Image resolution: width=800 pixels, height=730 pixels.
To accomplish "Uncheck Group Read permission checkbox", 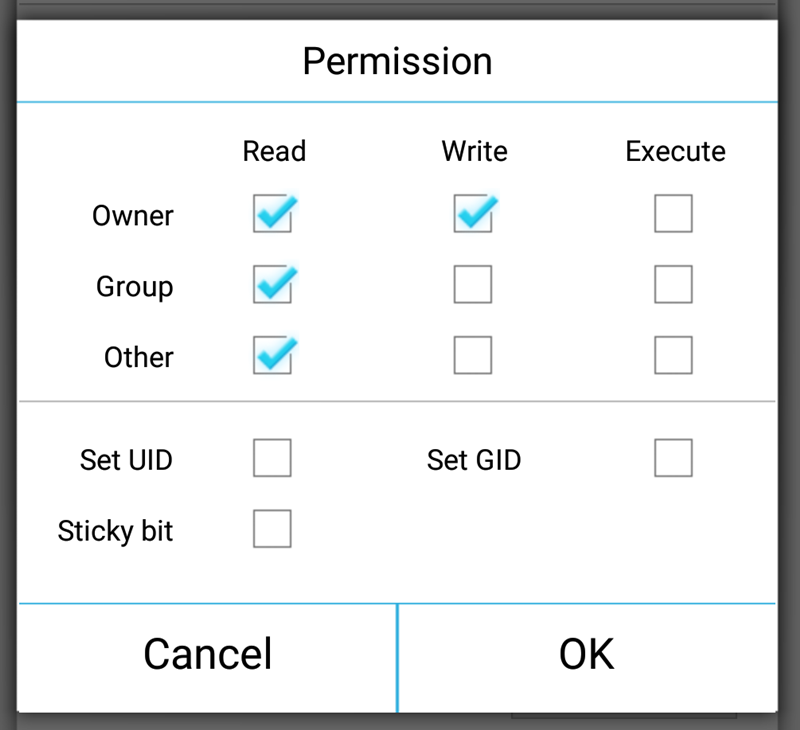I will pos(272,285).
